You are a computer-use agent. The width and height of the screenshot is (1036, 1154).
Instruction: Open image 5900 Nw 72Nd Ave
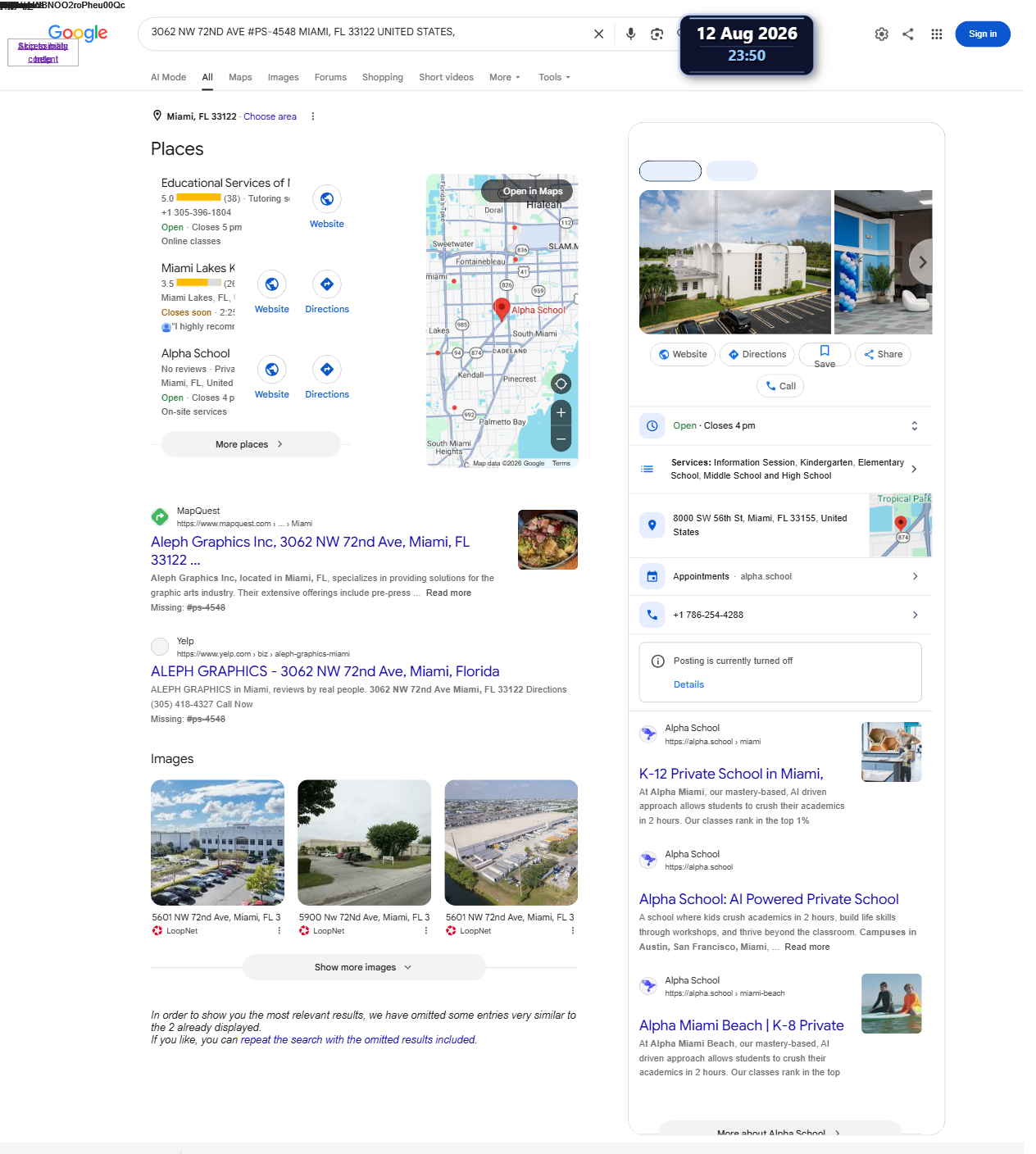(364, 843)
